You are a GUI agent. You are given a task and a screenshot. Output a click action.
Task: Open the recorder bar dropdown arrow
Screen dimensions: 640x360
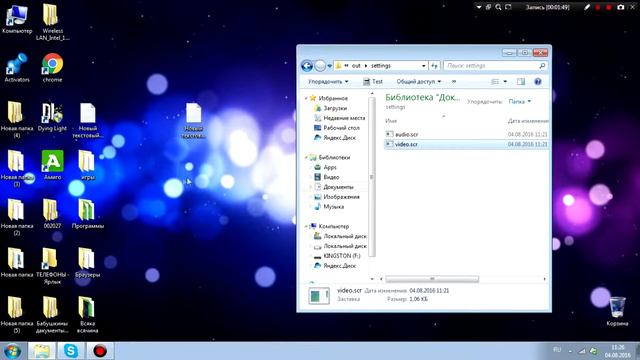tap(479, 7)
